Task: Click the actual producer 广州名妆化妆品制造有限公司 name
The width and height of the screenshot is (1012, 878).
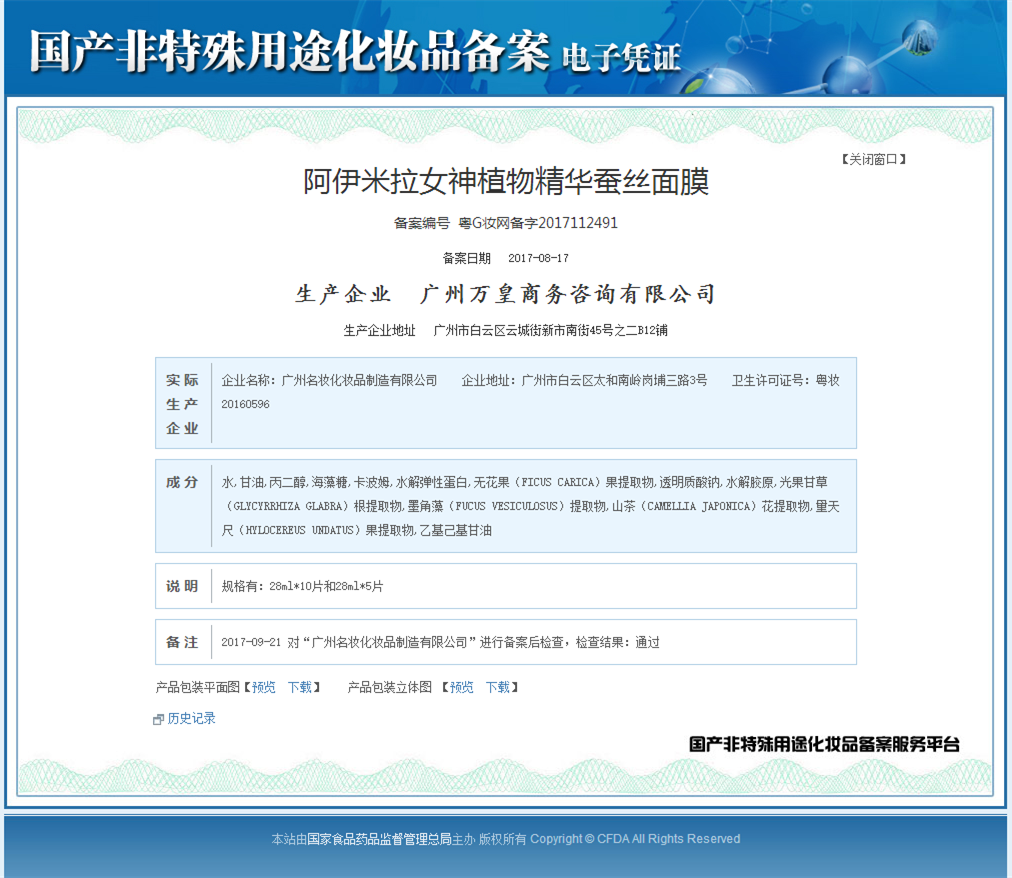Action: [359, 380]
